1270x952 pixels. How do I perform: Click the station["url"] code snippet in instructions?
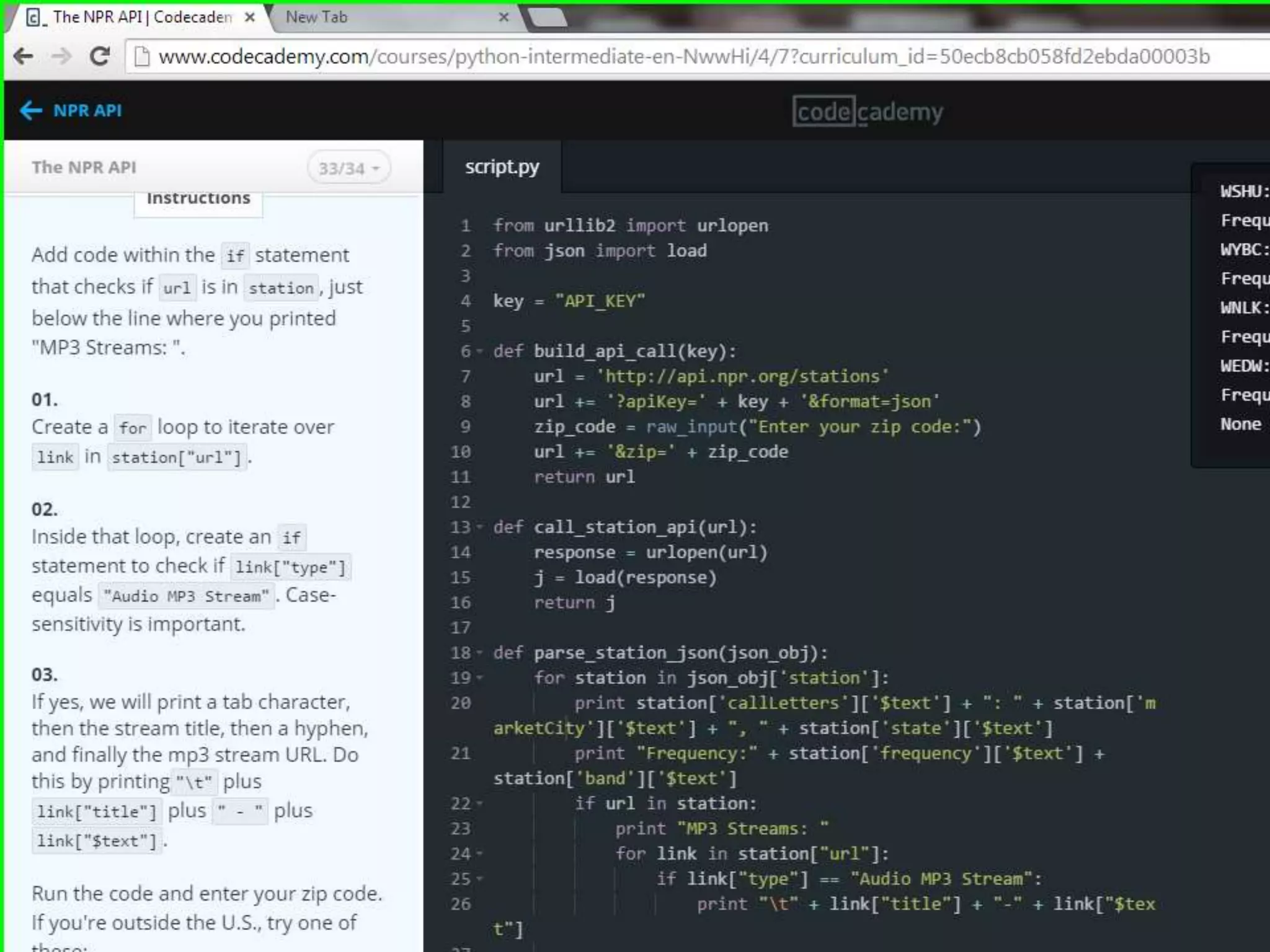[177, 457]
